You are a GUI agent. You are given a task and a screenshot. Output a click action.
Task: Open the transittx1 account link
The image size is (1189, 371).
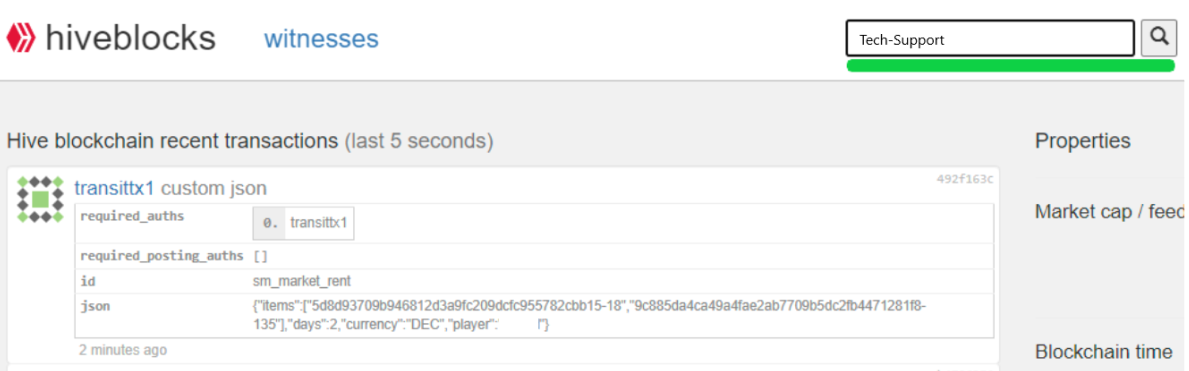click(x=115, y=187)
